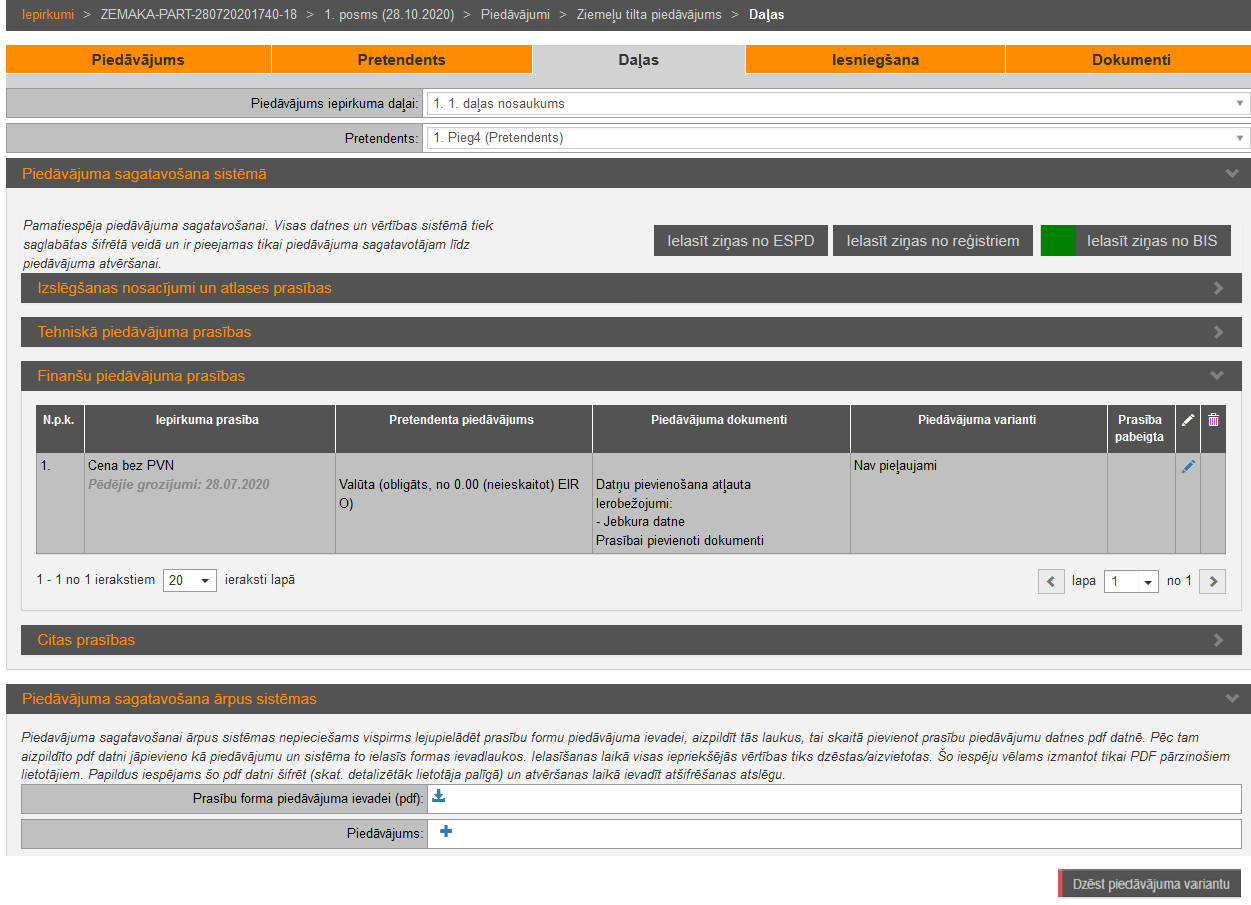The width and height of the screenshot is (1251, 905).
Task: Click the green square next to Ielasīt ziņas no BIS
Action: click(1057, 241)
